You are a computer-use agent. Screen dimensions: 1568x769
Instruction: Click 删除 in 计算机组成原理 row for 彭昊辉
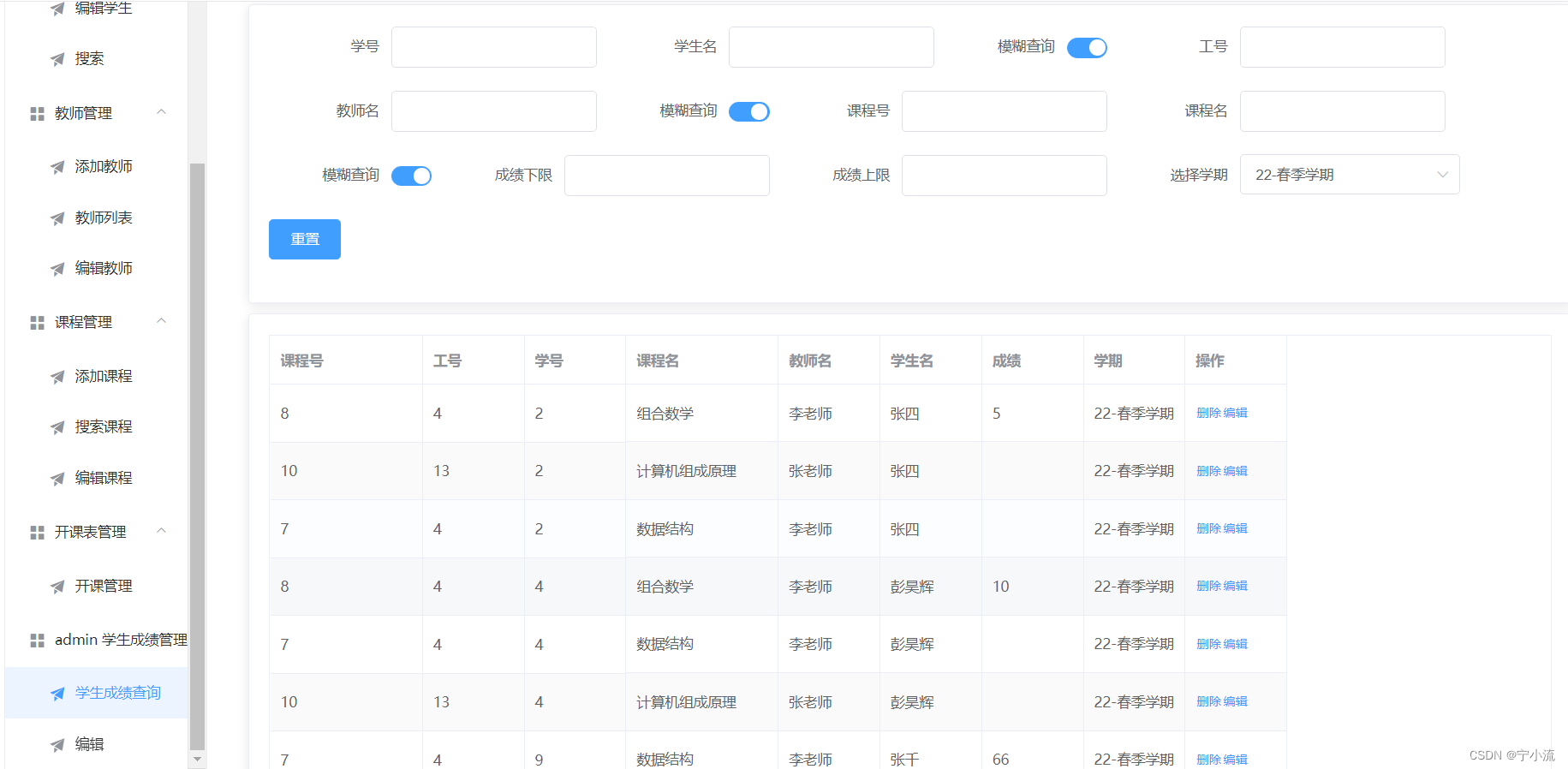pos(1208,701)
